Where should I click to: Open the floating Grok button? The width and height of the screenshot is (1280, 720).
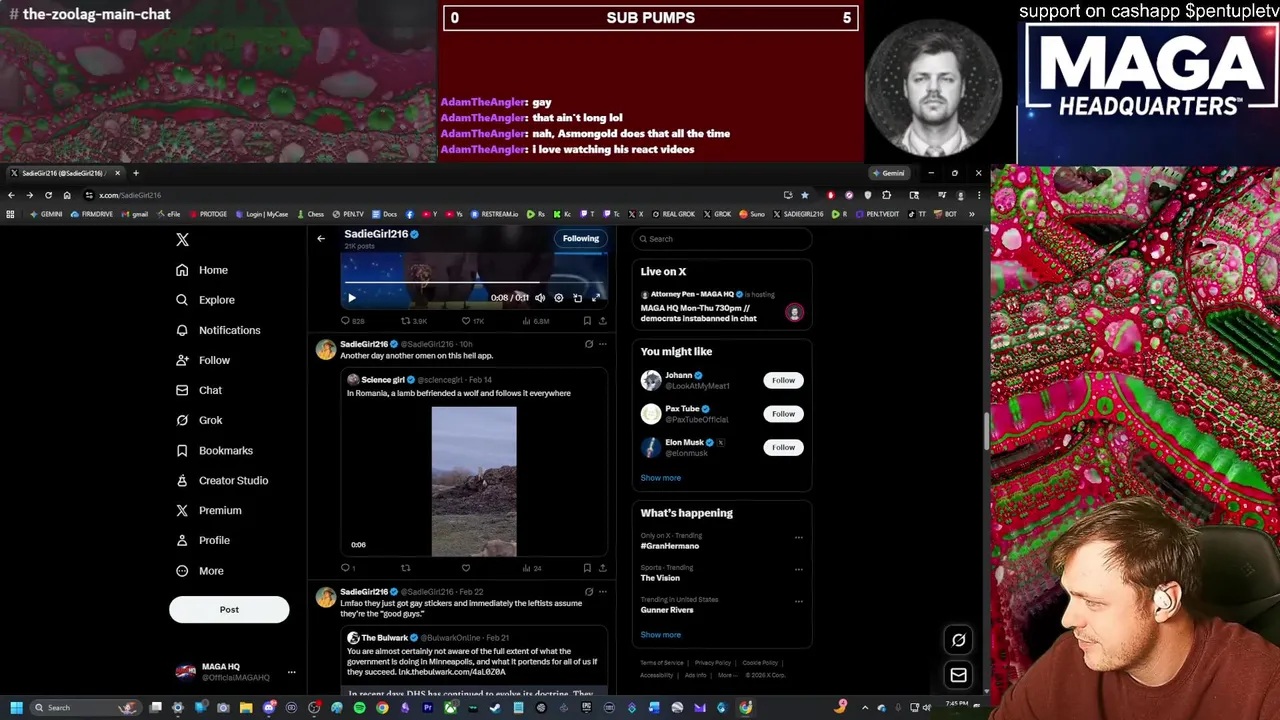(958, 640)
